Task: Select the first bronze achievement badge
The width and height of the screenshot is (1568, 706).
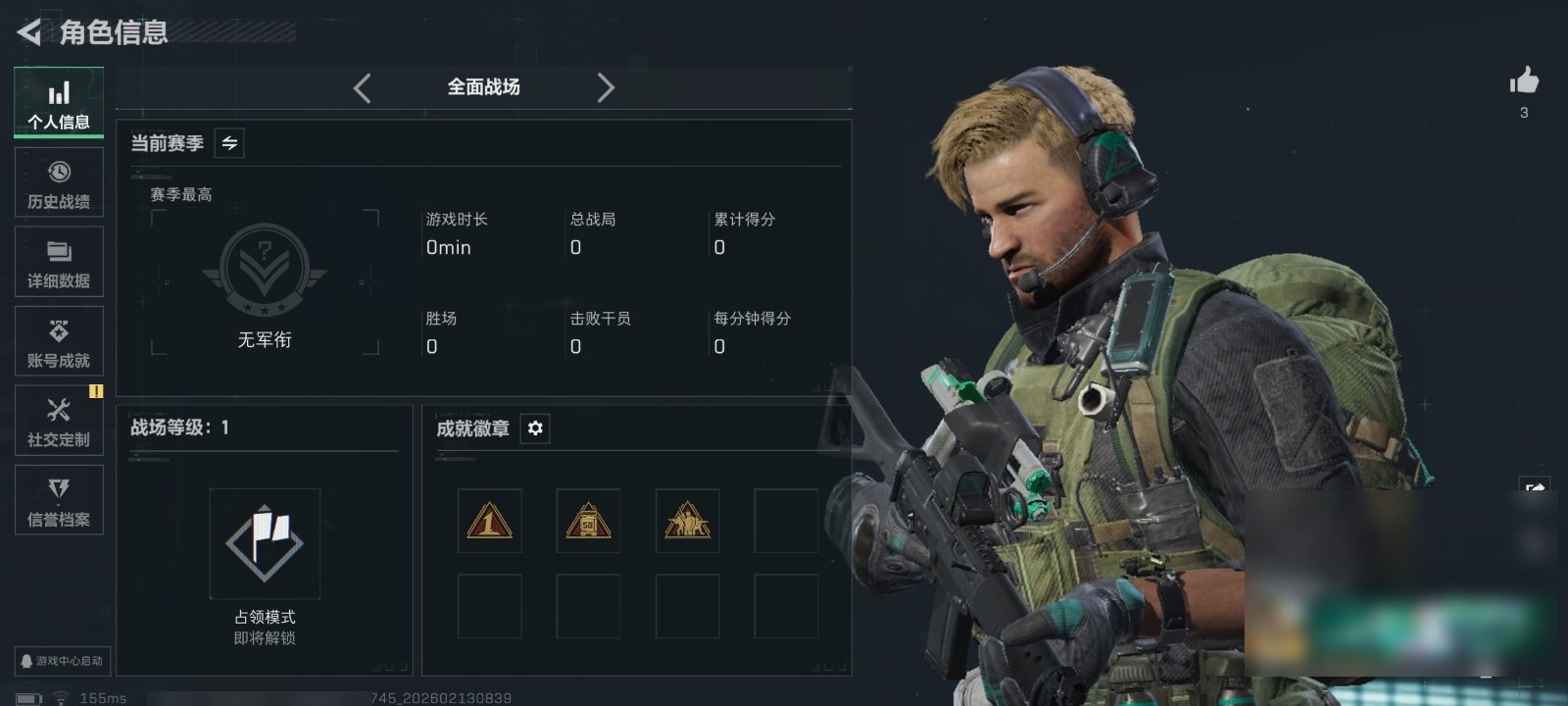Action: 489,521
